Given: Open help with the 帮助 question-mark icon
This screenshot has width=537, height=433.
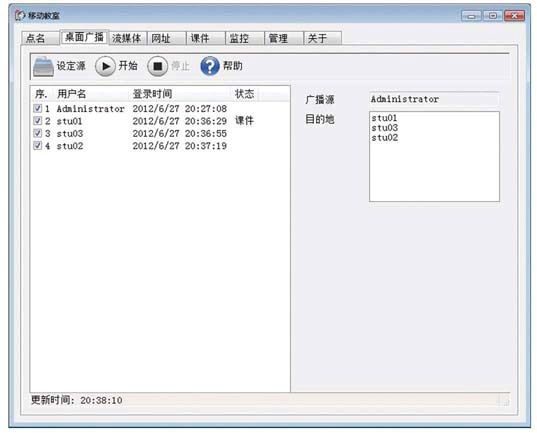Looking at the screenshot, I should (x=210, y=66).
